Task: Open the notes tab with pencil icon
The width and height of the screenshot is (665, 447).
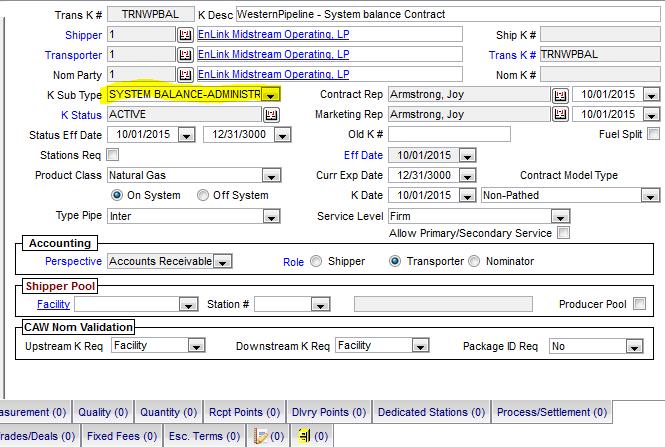Action: tap(269, 437)
